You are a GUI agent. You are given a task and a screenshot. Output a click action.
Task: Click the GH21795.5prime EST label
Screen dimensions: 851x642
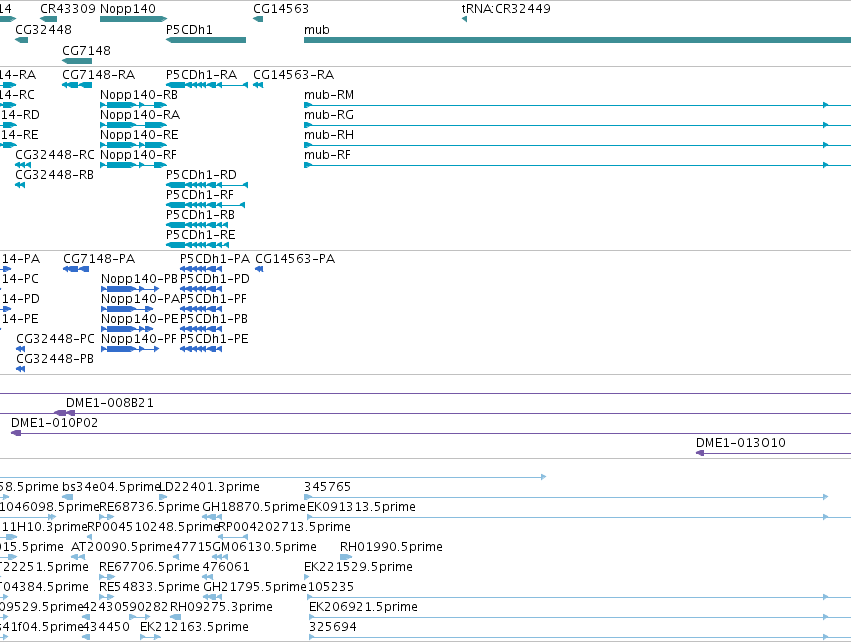[x=255, y=588]
